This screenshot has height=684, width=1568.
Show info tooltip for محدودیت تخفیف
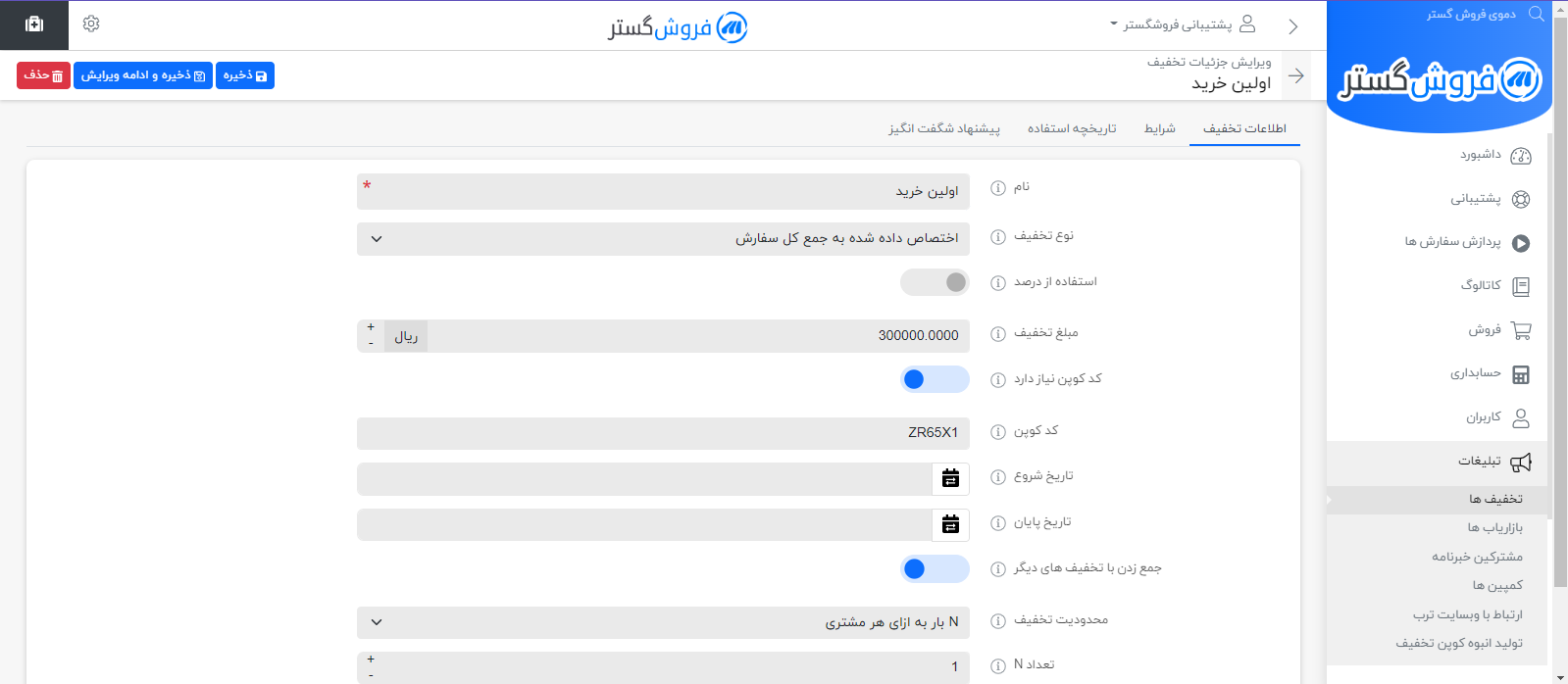(997, 621)
